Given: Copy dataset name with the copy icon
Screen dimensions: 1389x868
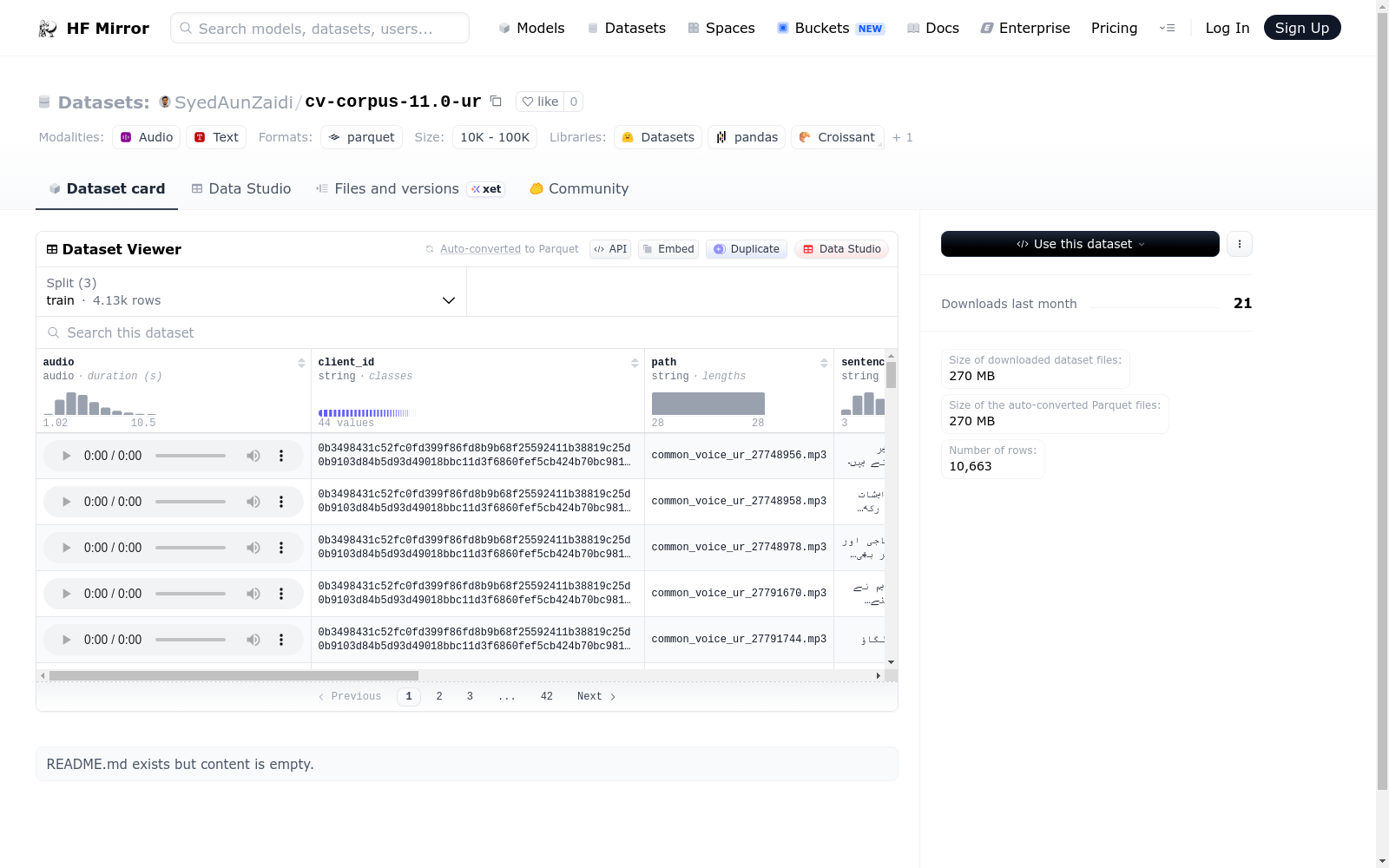Looking at the screenshot, I should 496,102.
